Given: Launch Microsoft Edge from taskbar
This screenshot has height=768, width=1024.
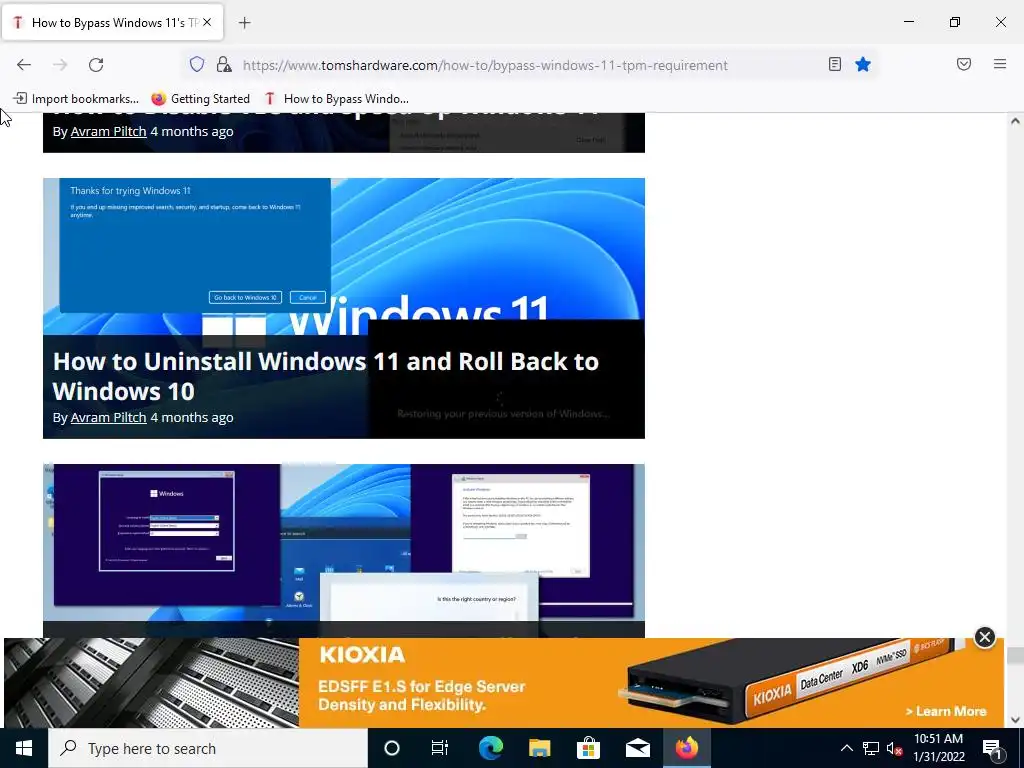Looking at the screenshot, I should coord(490,748).
